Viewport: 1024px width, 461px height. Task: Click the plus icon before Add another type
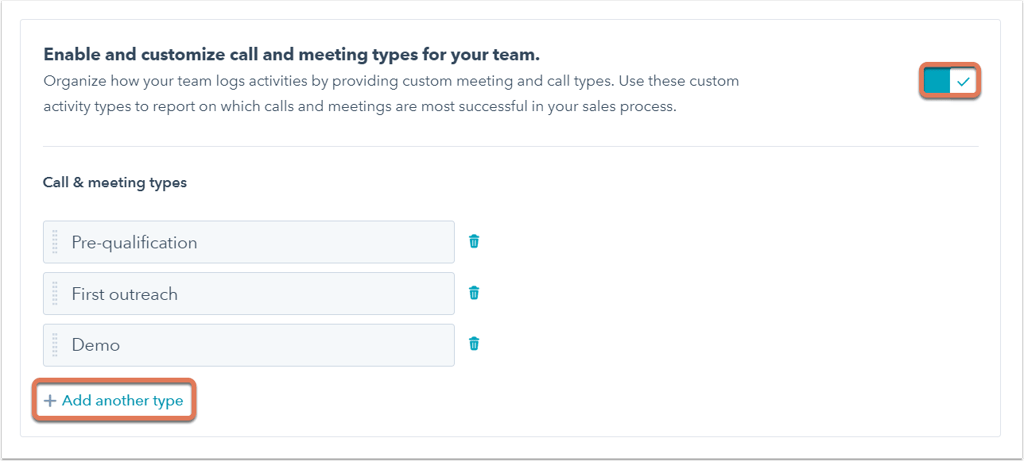[x=50, y=401]
